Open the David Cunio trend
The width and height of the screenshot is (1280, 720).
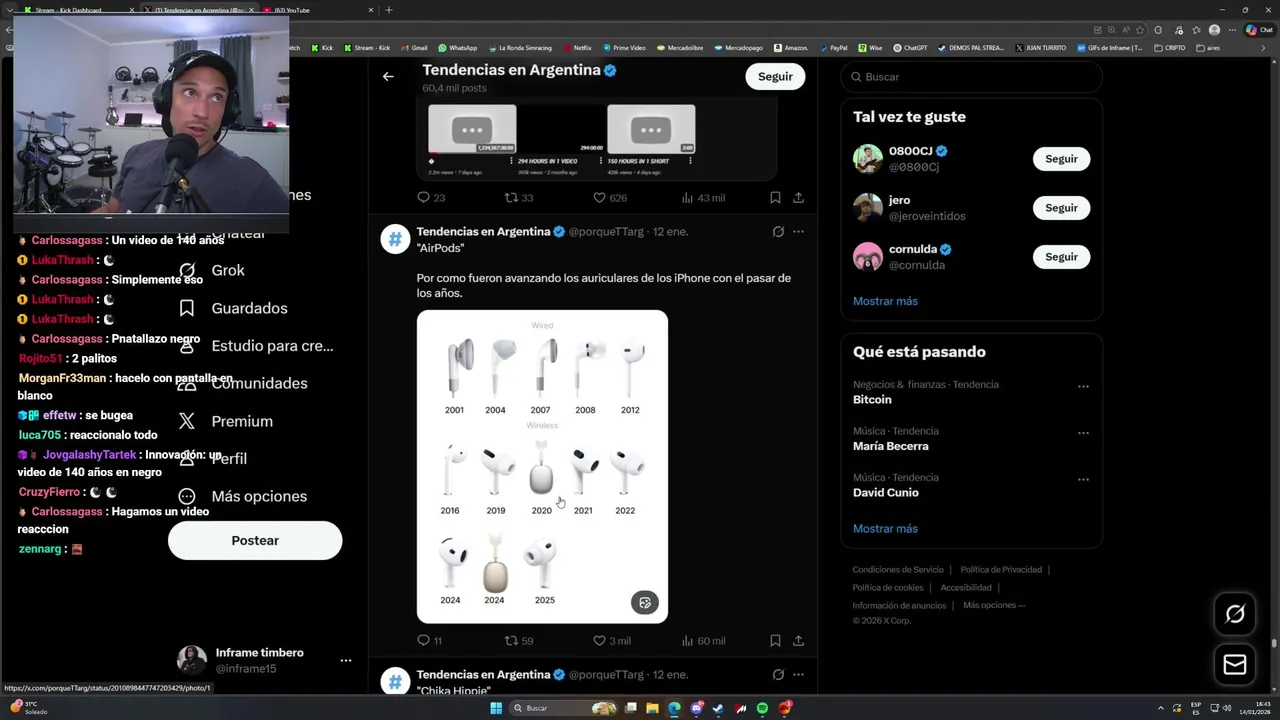point(885,492)
